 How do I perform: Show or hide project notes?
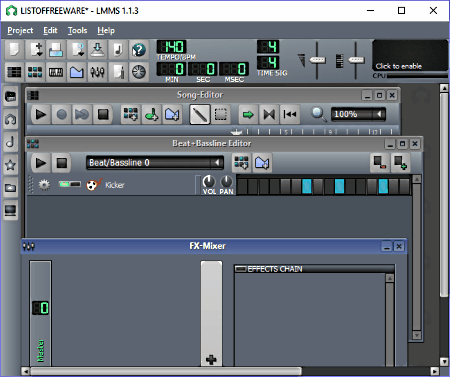click(x=118, y=72)
